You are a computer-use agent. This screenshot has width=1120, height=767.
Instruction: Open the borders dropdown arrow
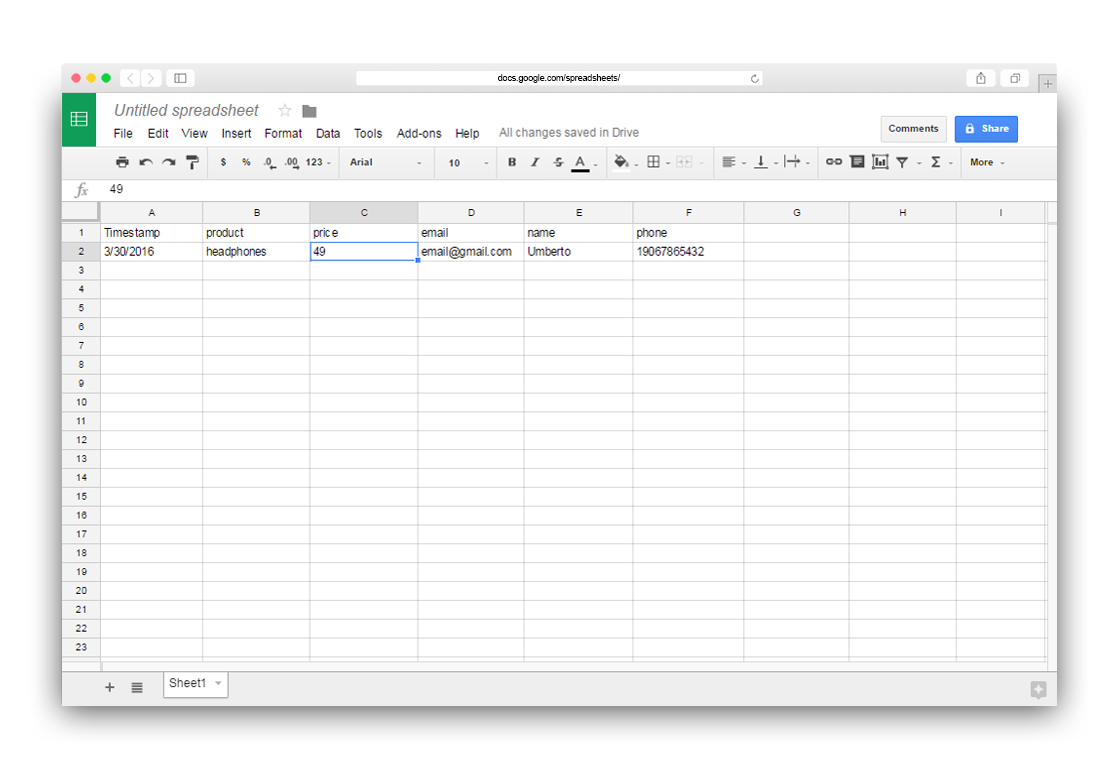point(668,164)
